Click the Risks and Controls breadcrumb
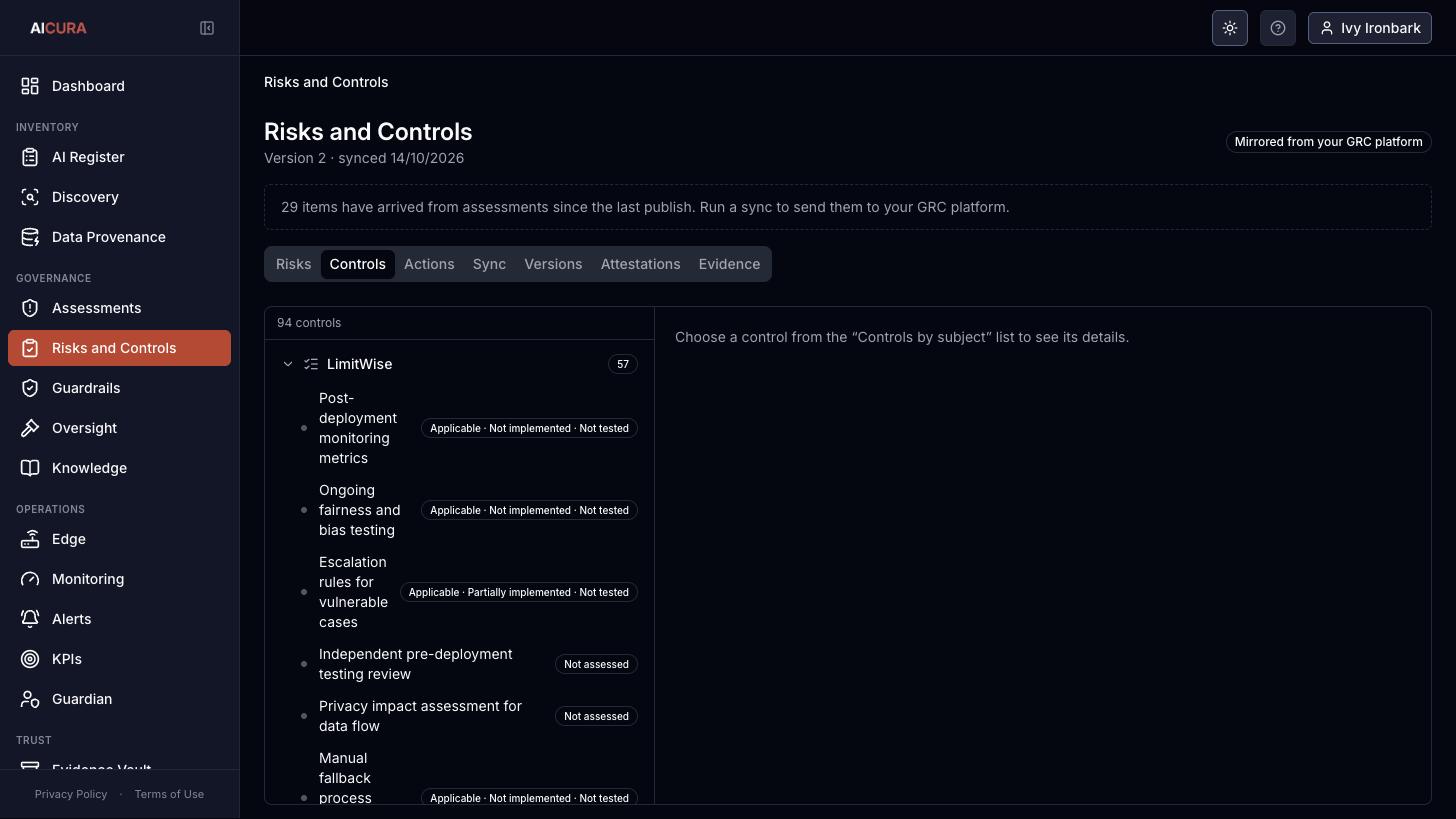 [326, 82]
